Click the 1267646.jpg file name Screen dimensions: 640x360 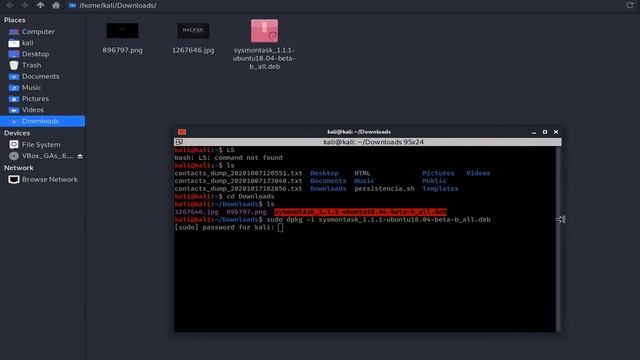pos(193,50)
